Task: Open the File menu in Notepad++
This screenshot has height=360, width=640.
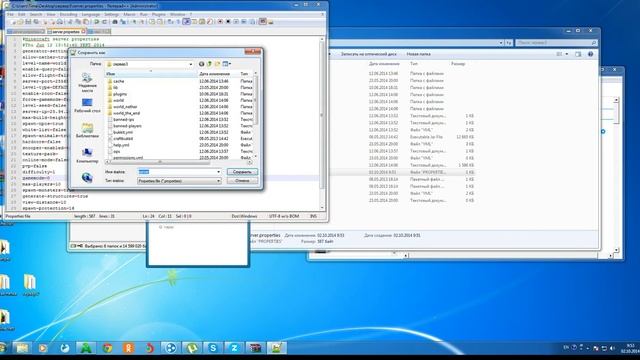Action: tap(10, 14)
